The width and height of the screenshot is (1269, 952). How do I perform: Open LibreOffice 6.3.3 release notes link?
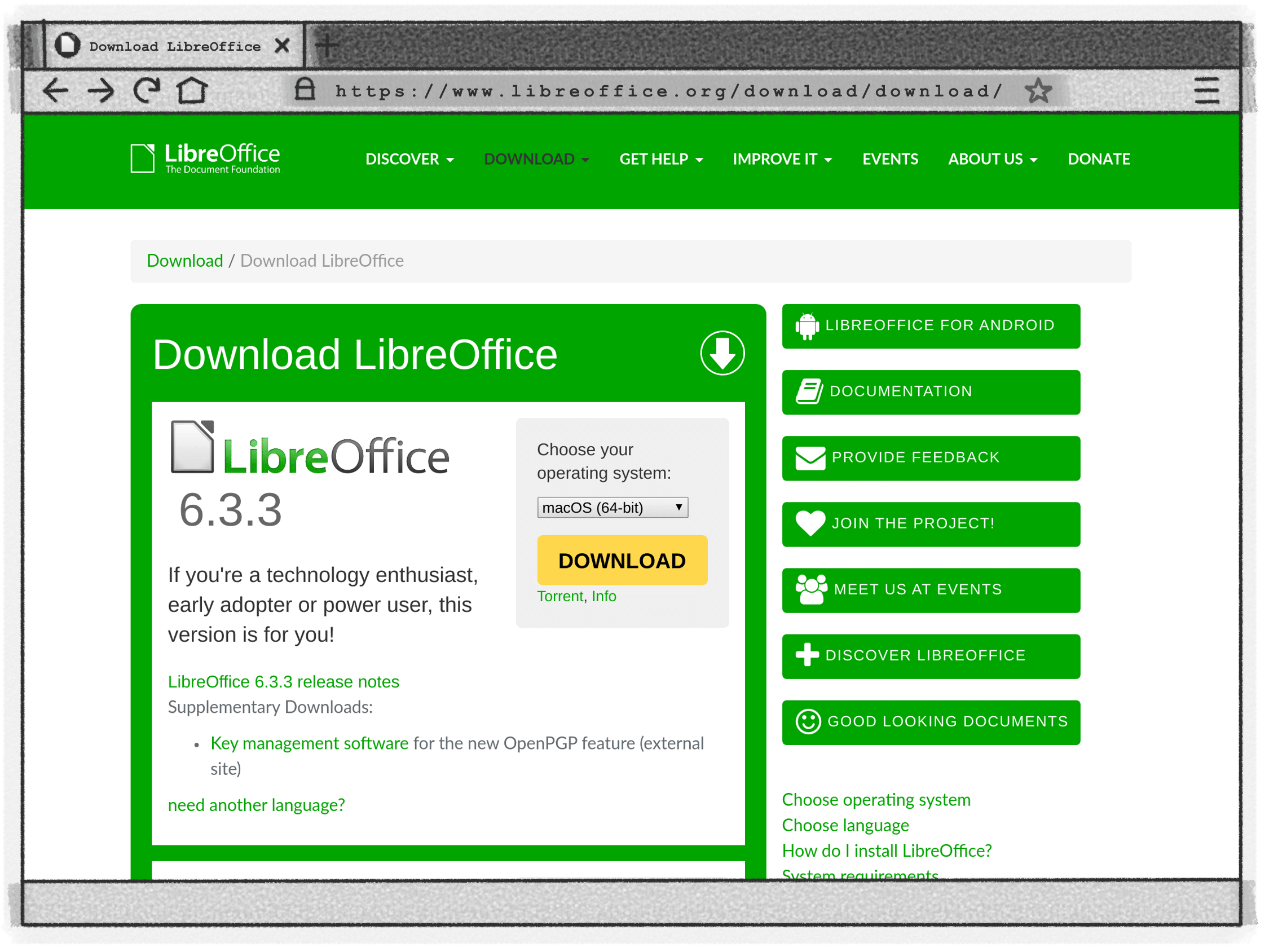click(283, 682)
